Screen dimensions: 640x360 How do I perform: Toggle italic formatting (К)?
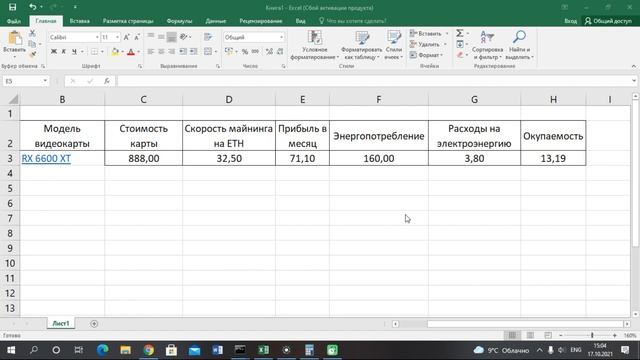(64, 52)
